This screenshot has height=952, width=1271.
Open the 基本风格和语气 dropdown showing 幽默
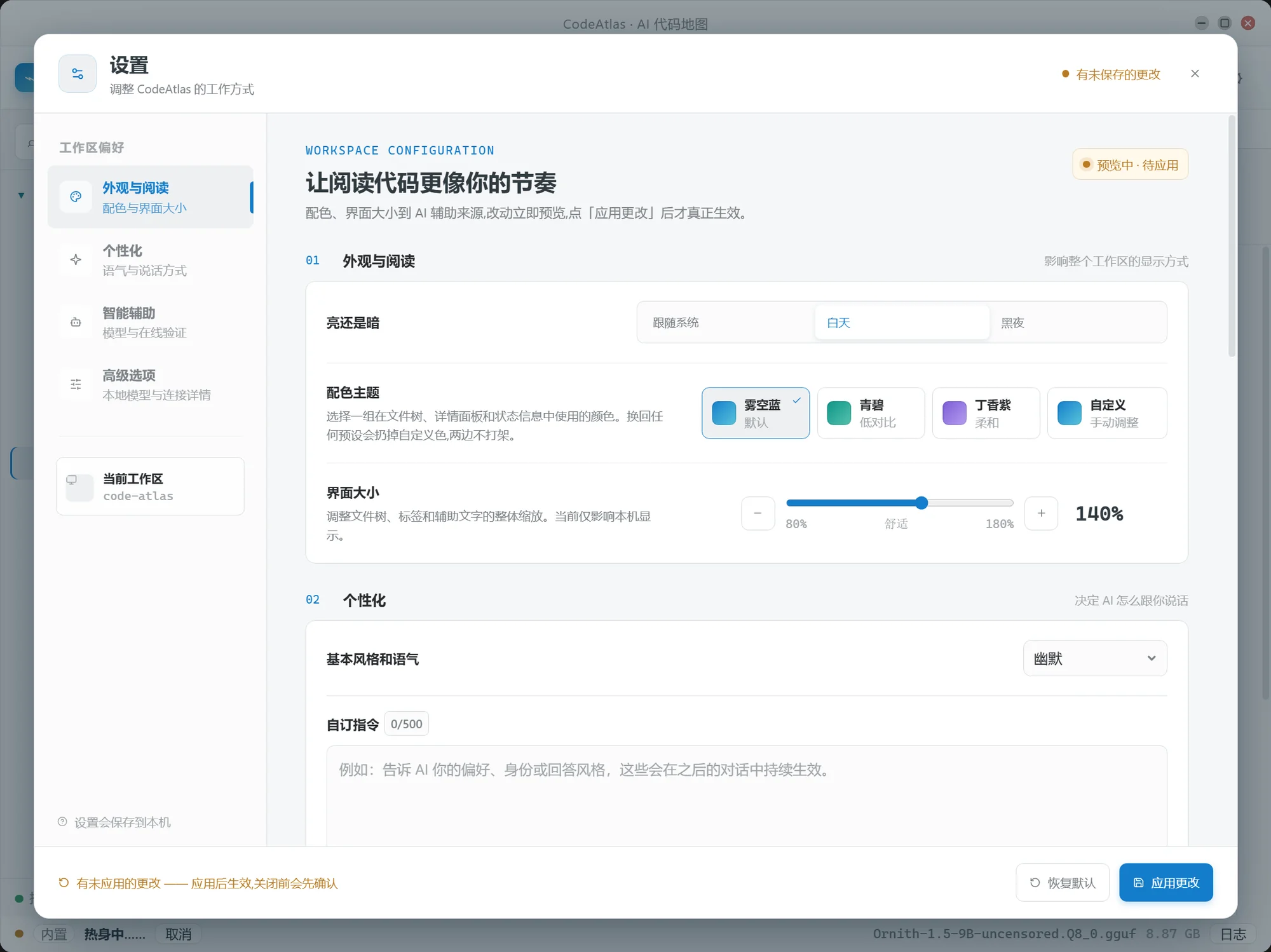click(x=1095, y=658)
